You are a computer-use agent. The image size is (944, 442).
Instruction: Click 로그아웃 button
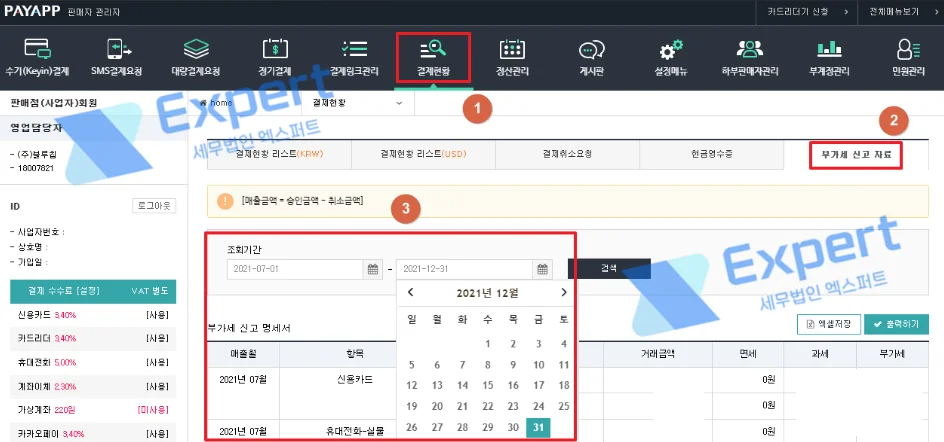pos(154,206)
